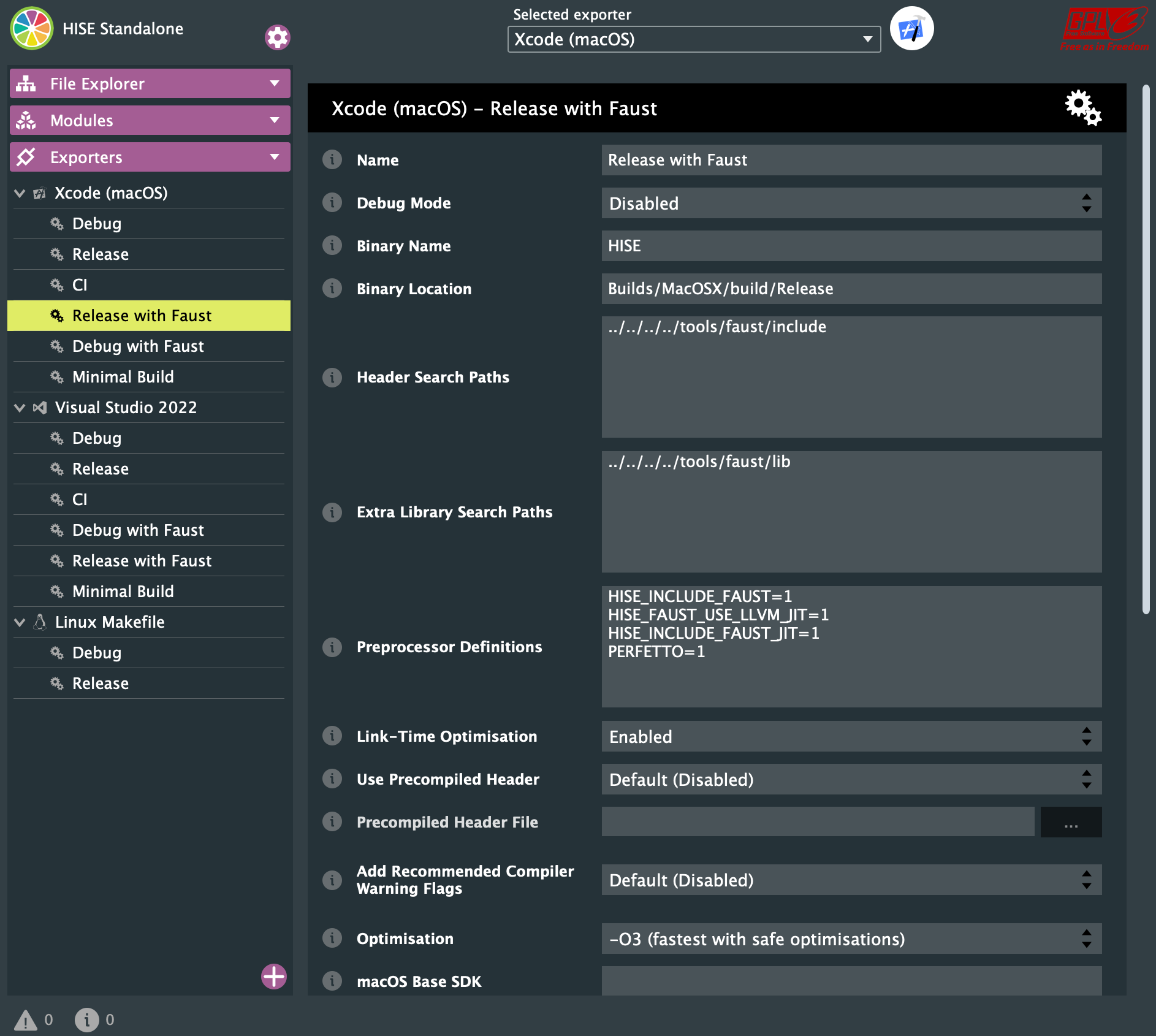This screenshot has height=1036, width=1156.
Task: Select Linux Makefile Debug configuration
Action: [x=149, y=653]
